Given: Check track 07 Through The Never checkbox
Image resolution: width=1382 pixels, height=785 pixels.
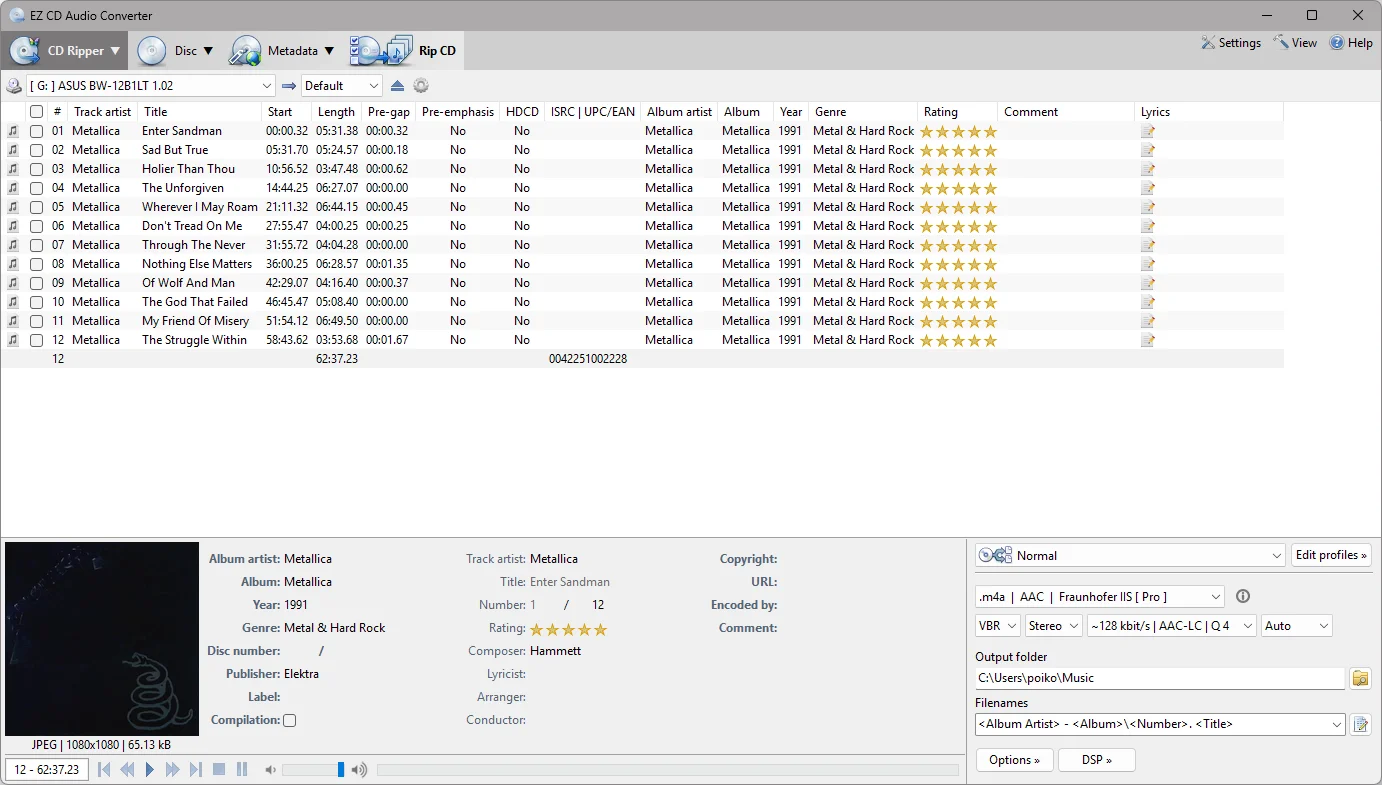Looking at the screenshot, I should [x=37, y=245].
